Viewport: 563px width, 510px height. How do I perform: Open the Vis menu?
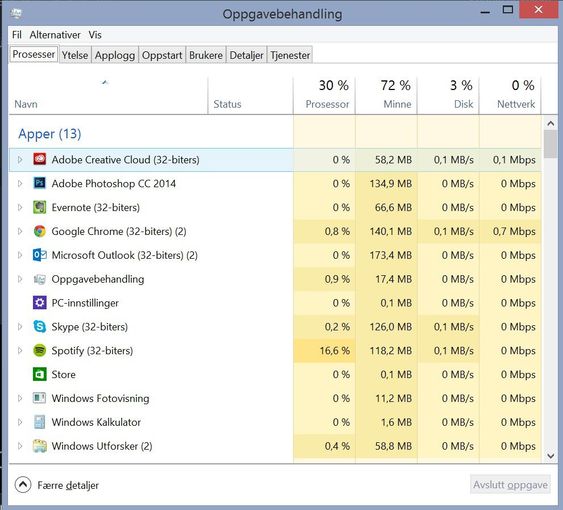click(95, 35)
